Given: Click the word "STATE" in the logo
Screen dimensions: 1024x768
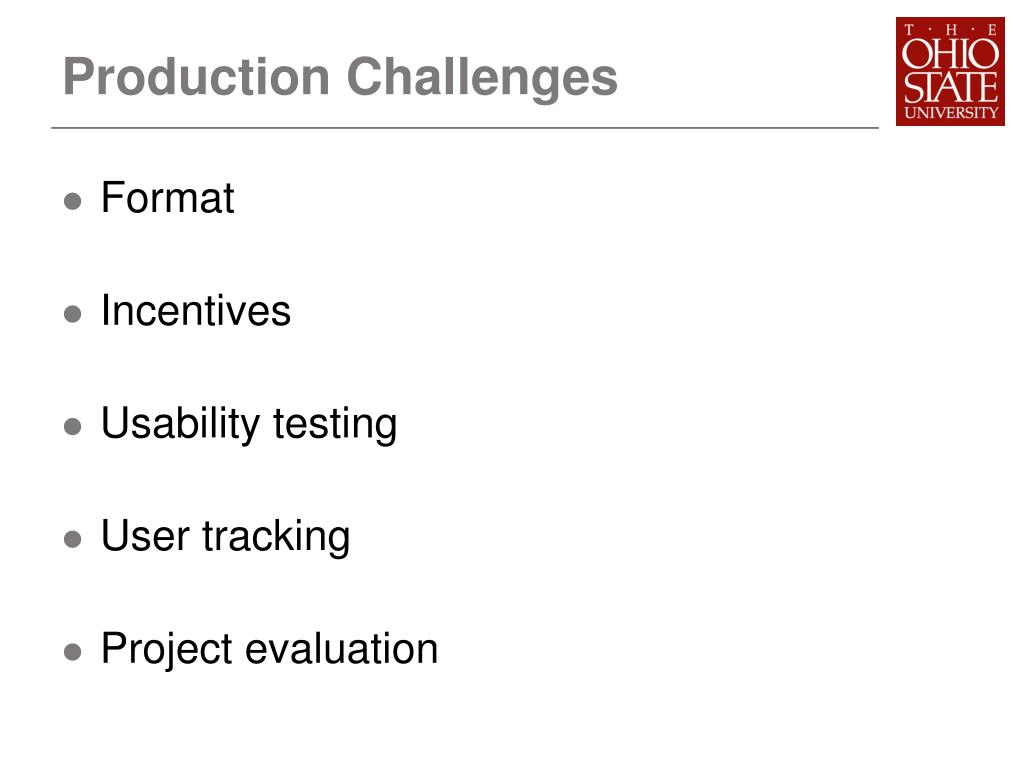Looking at the screenshot, I should [x=950, y=86].
